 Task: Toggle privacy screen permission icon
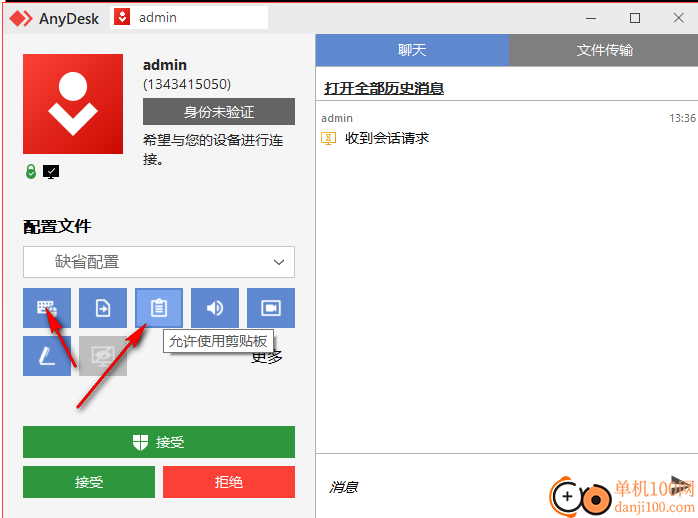coord(103,356)
